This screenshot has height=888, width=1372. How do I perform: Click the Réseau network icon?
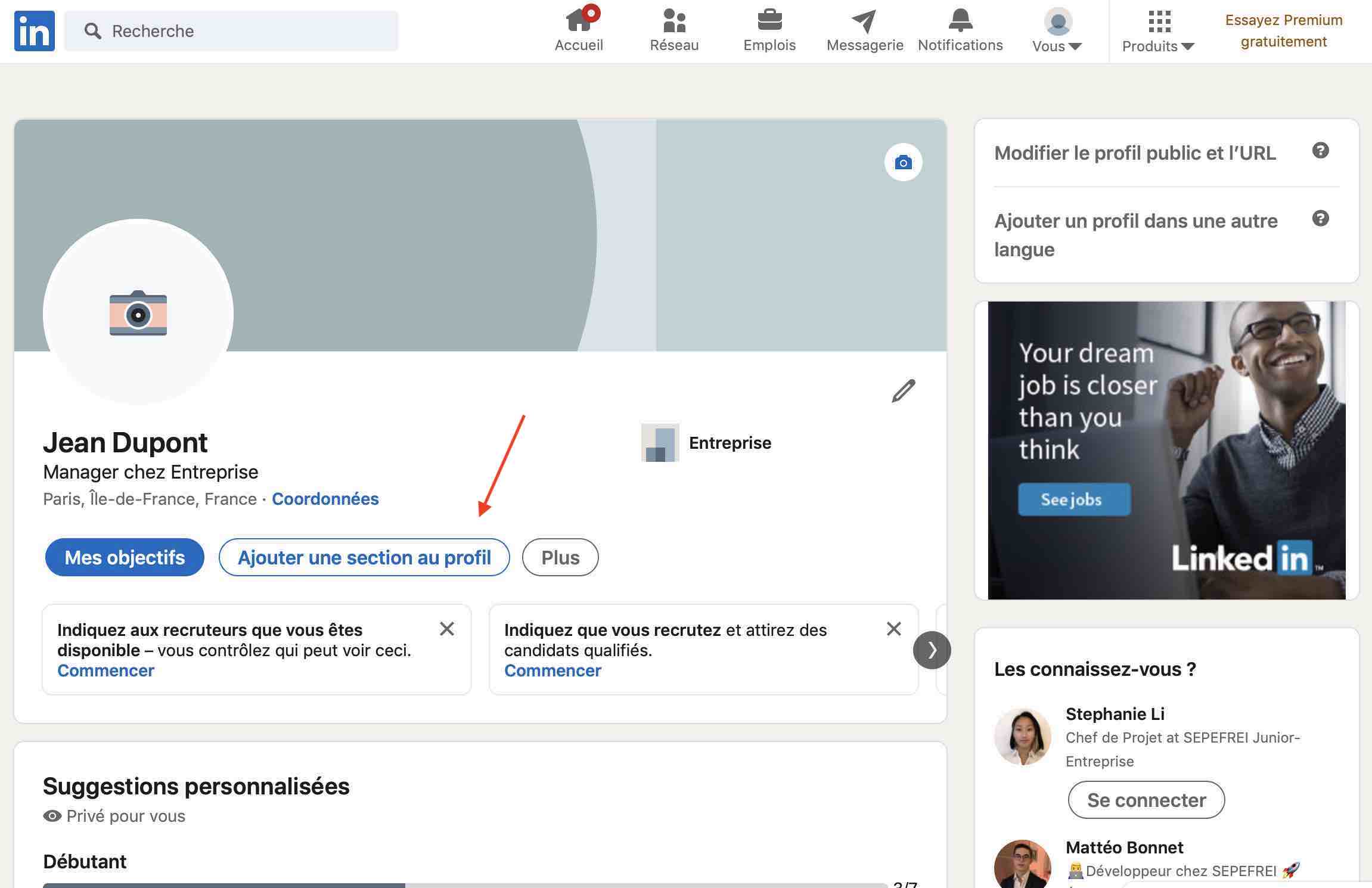[673, 21]
